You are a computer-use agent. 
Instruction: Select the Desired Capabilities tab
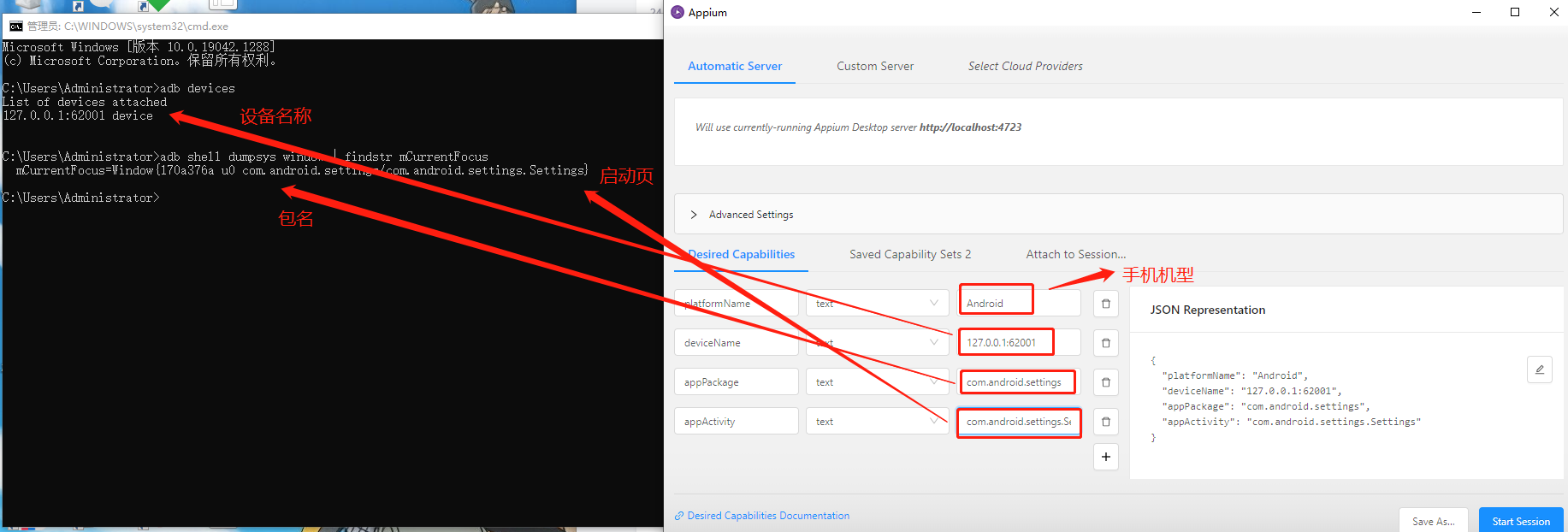[742, 254]
